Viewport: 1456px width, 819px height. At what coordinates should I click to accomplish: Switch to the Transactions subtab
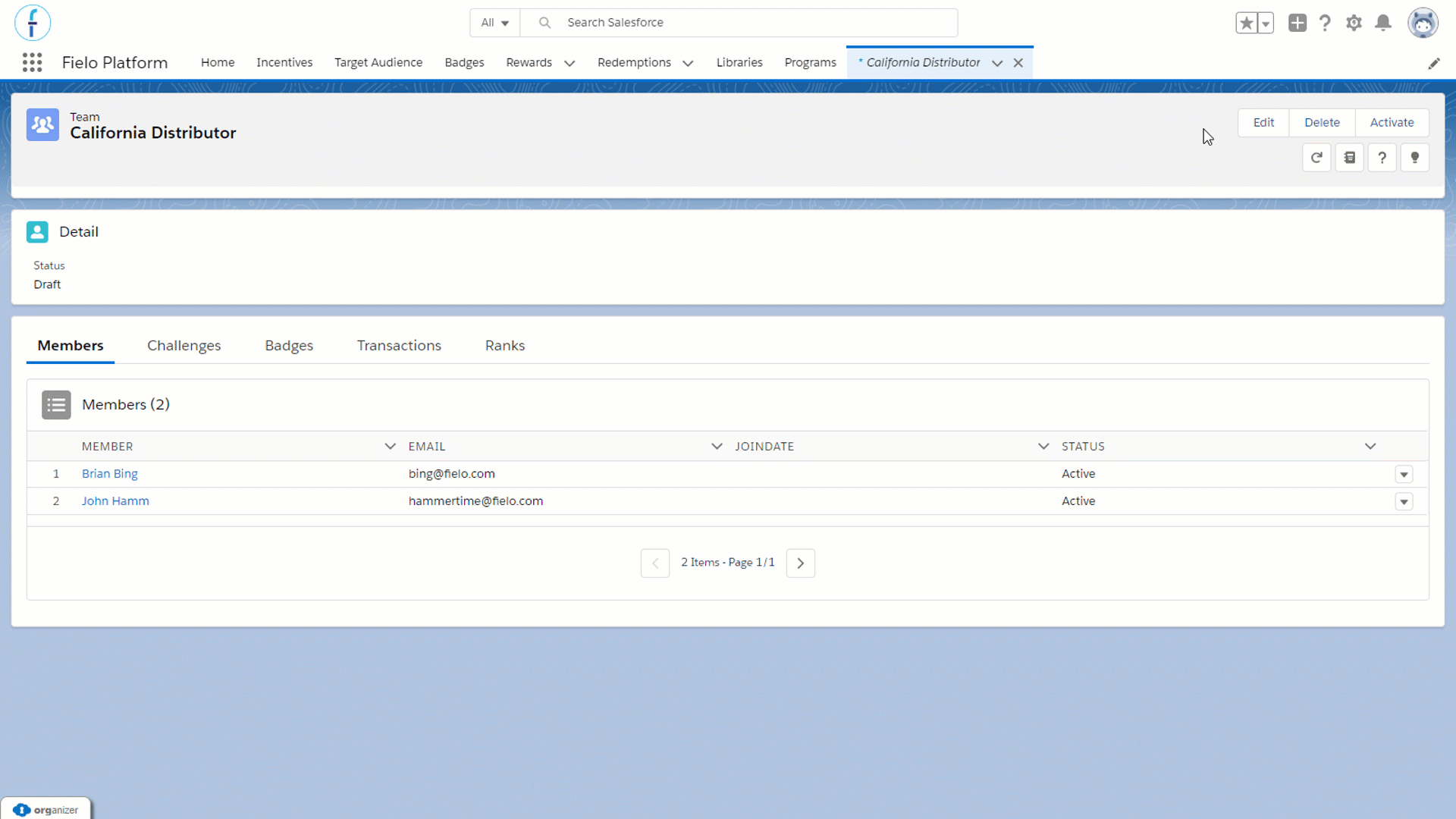(x=399, y=346)
